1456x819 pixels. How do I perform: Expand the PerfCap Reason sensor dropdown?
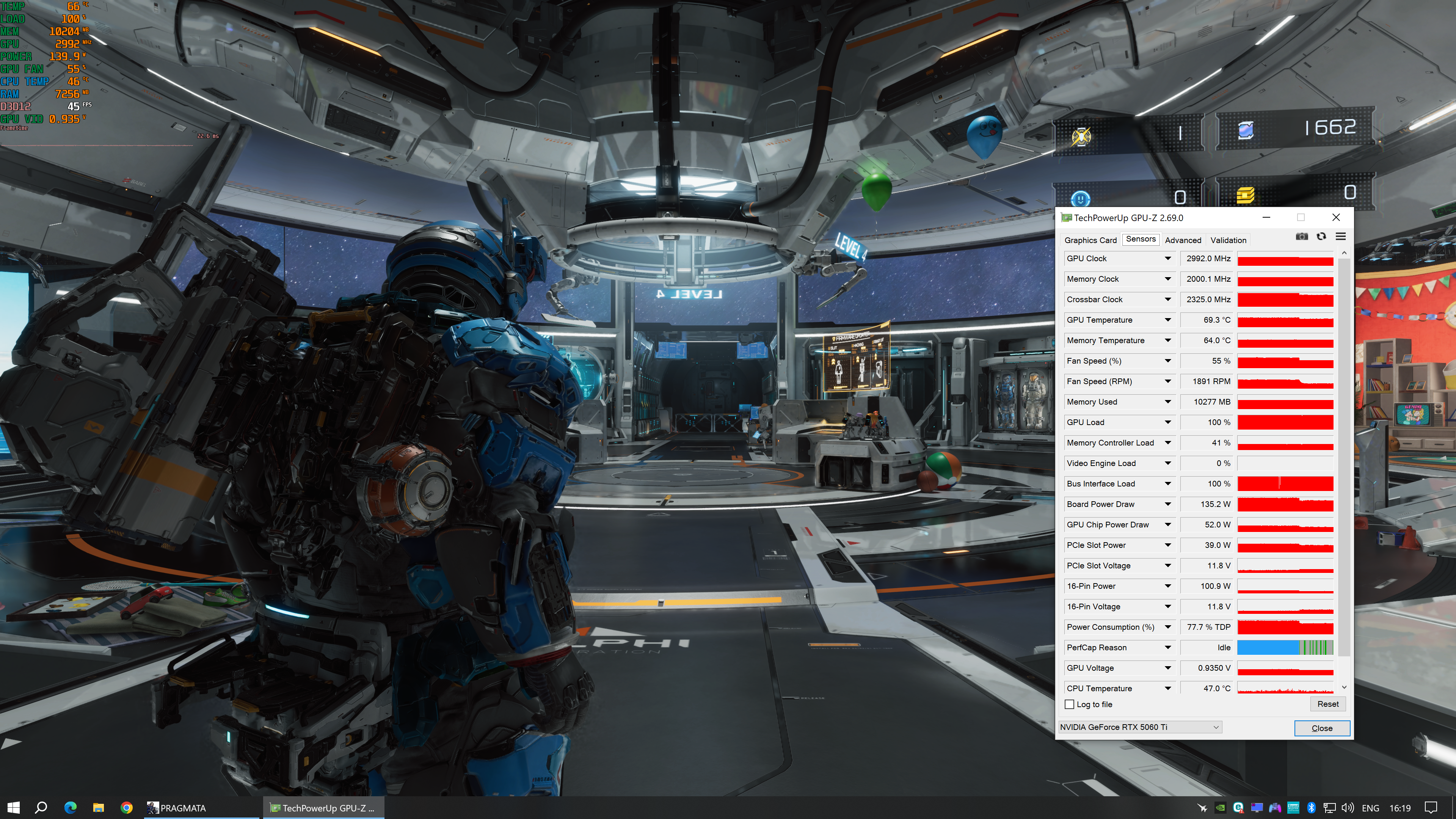coord(1168,648)
